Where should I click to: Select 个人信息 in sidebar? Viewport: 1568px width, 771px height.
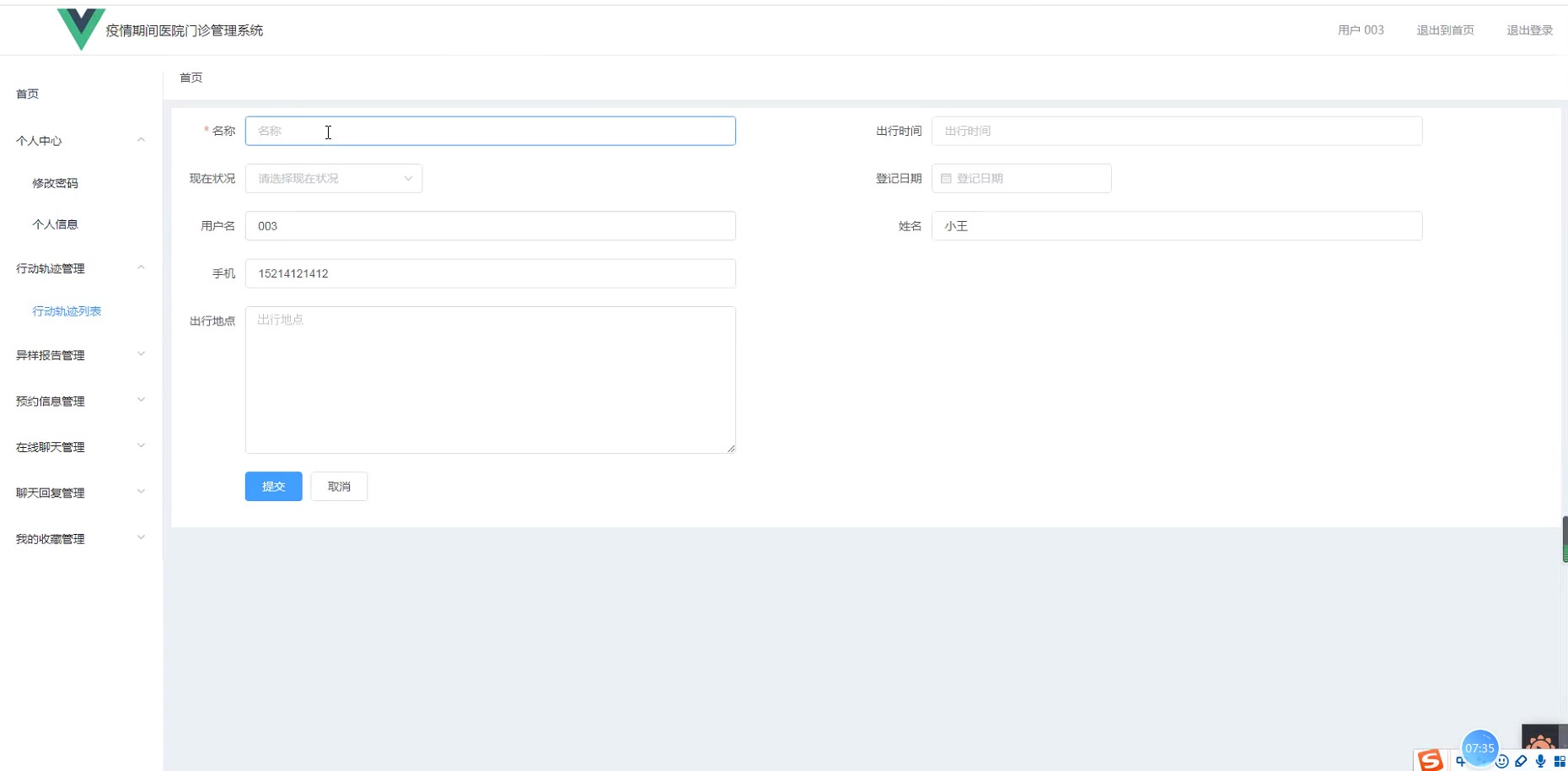click(55, 224)
